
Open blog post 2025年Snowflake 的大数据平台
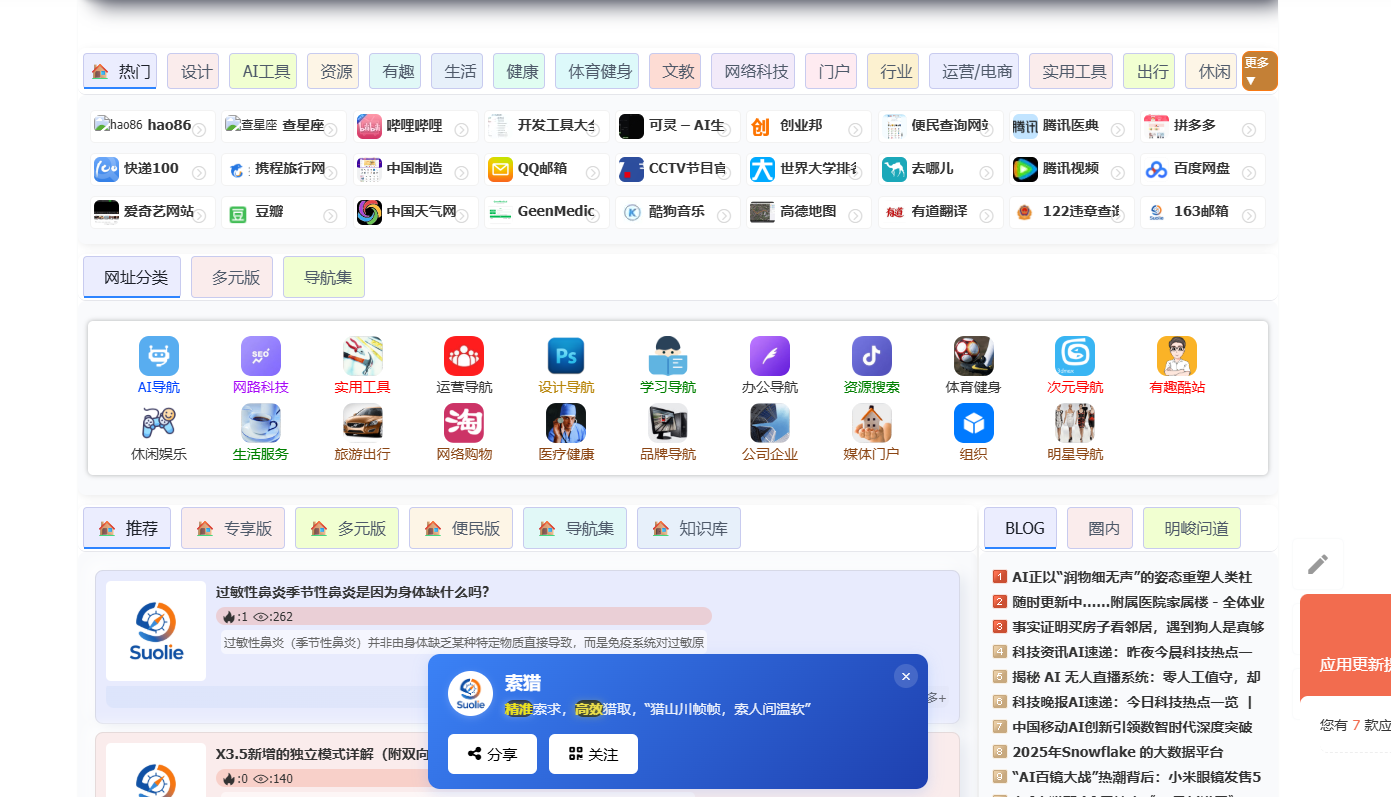point(1118,752)
